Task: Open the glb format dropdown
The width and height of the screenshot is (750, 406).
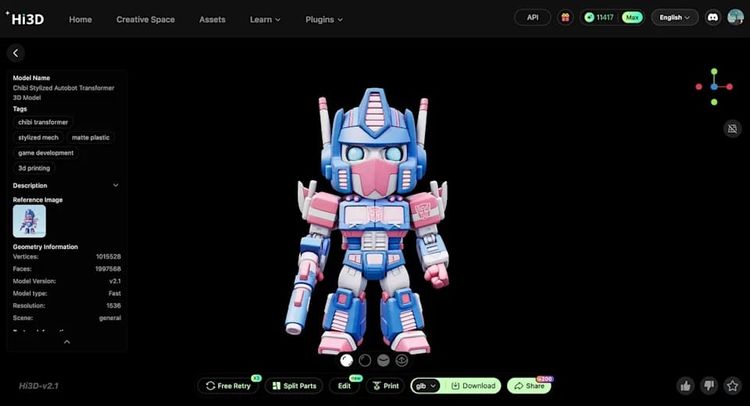Action: (426, 385)
